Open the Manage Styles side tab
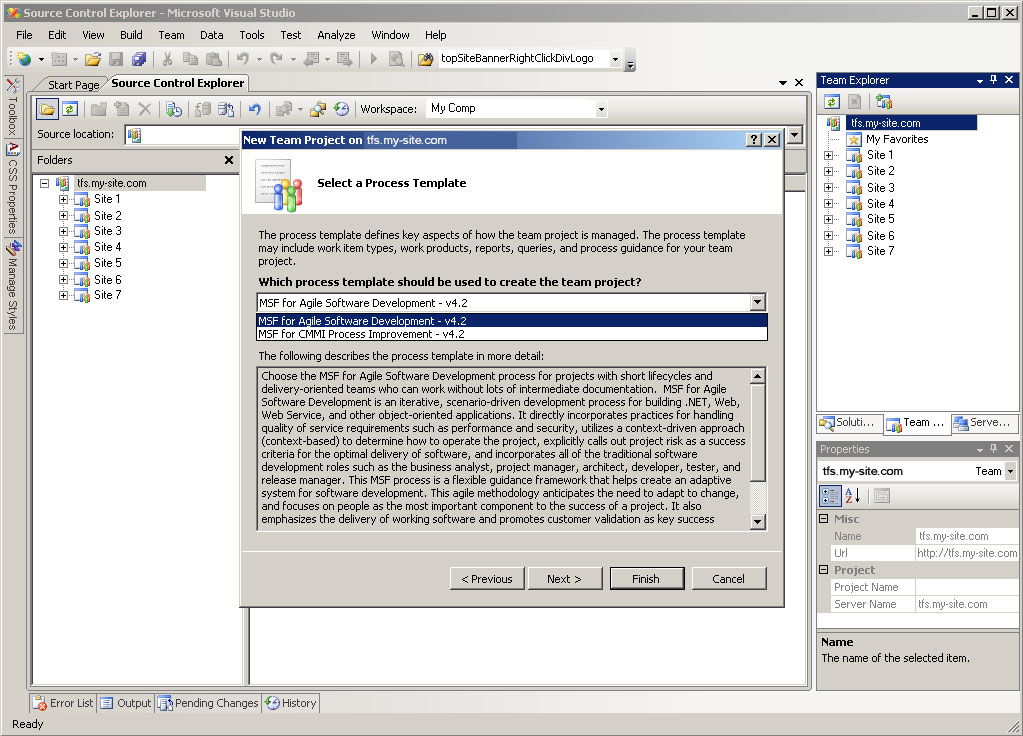This screenshot has width=1023, height=736. pyautogui.click(x=13, y=286)
